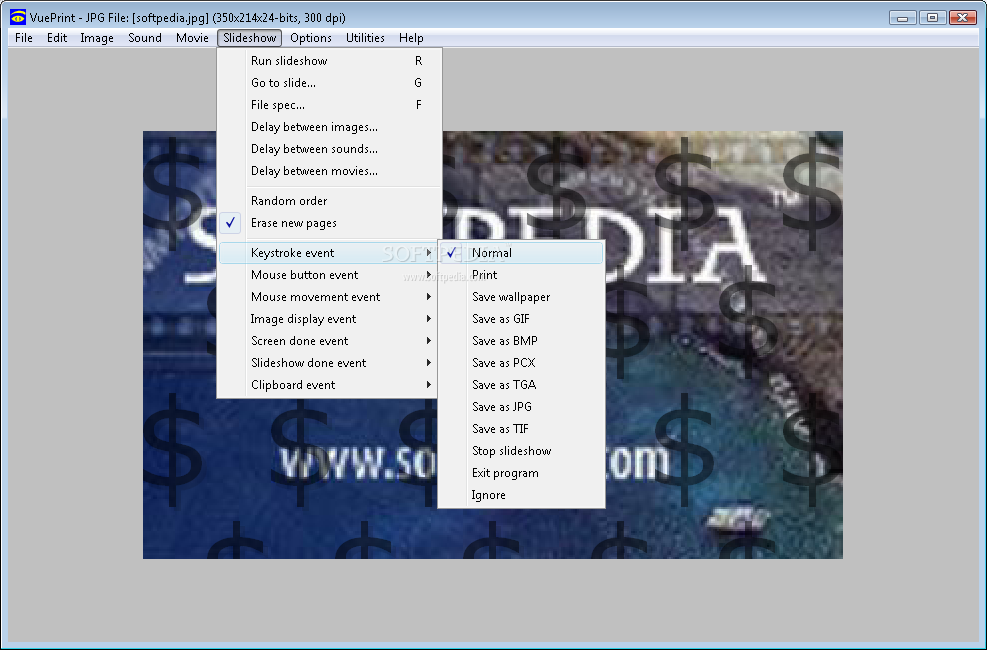Screen dimensions: 987x650
Task: Expand Clipboard event submenu
Action: tap(329, 385)
